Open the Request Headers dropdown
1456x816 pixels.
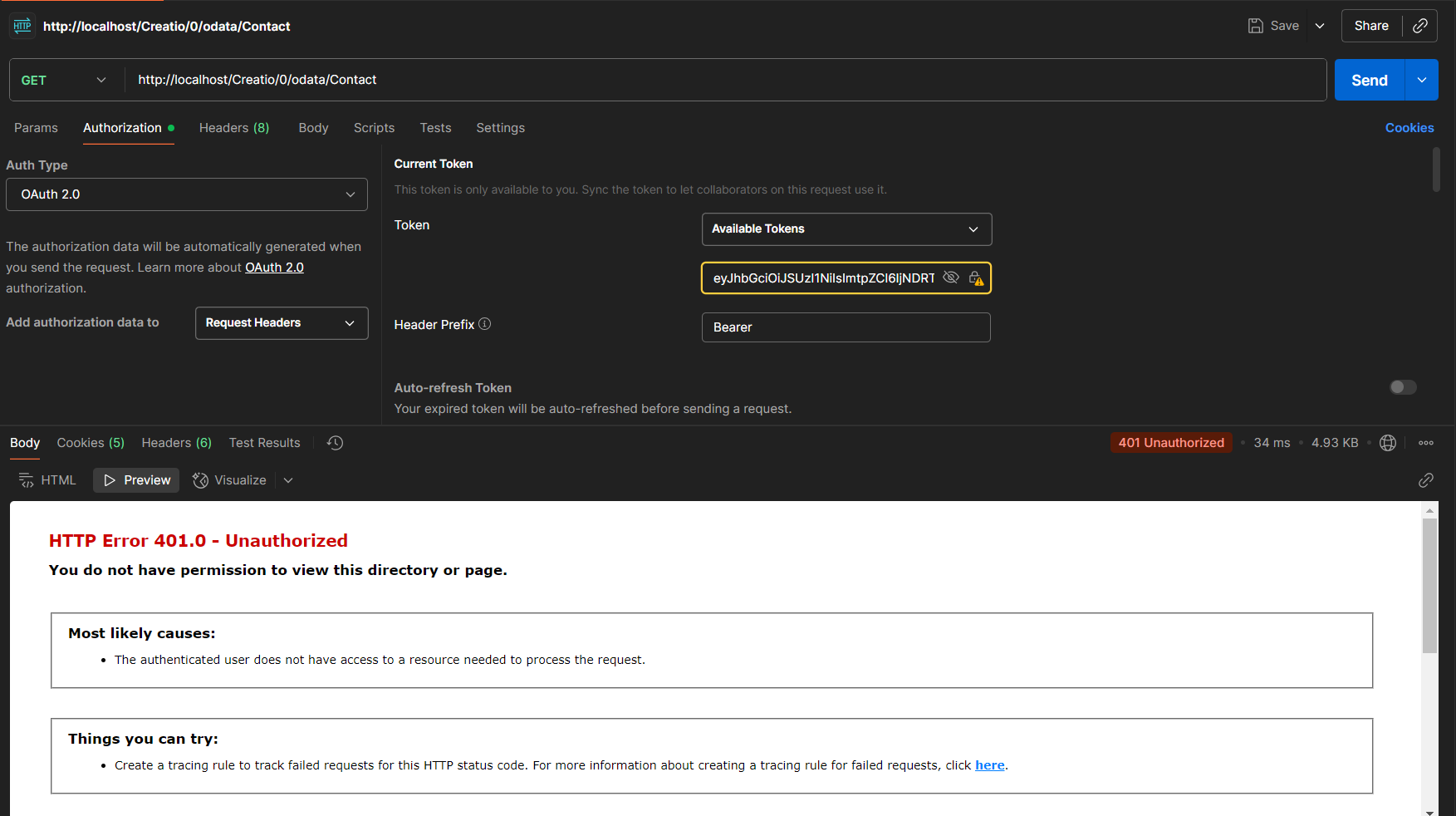[x=282, y=323]
